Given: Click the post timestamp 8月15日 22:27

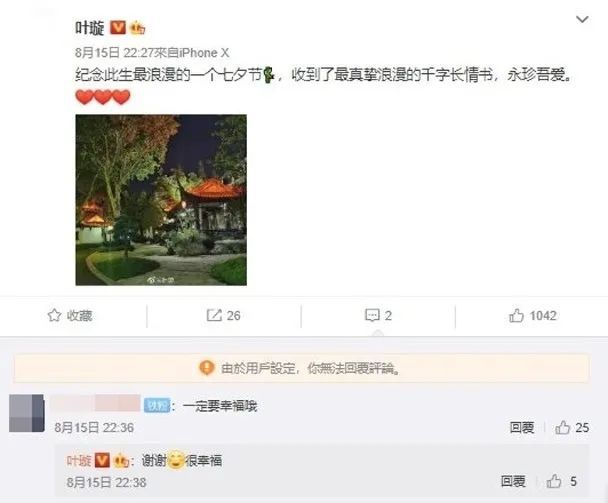Looking at the screenshot, I should pyautogui.click(x=114, y=53).
